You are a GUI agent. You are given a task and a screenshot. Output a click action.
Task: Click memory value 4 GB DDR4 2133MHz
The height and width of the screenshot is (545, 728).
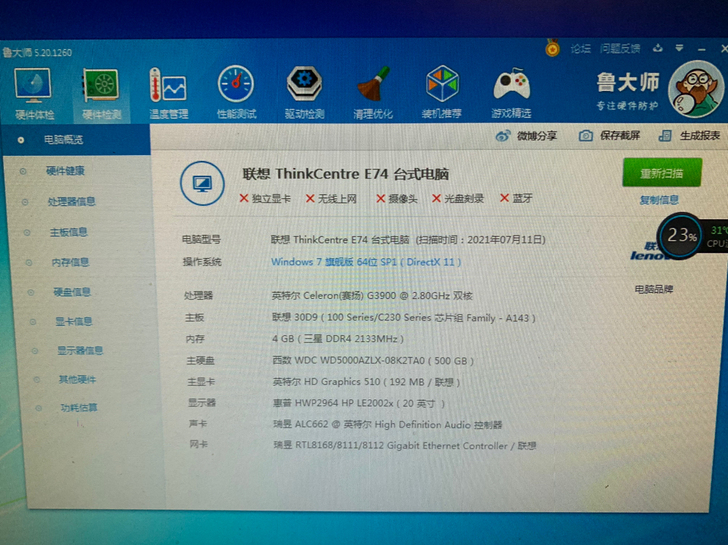pos(338,339)
